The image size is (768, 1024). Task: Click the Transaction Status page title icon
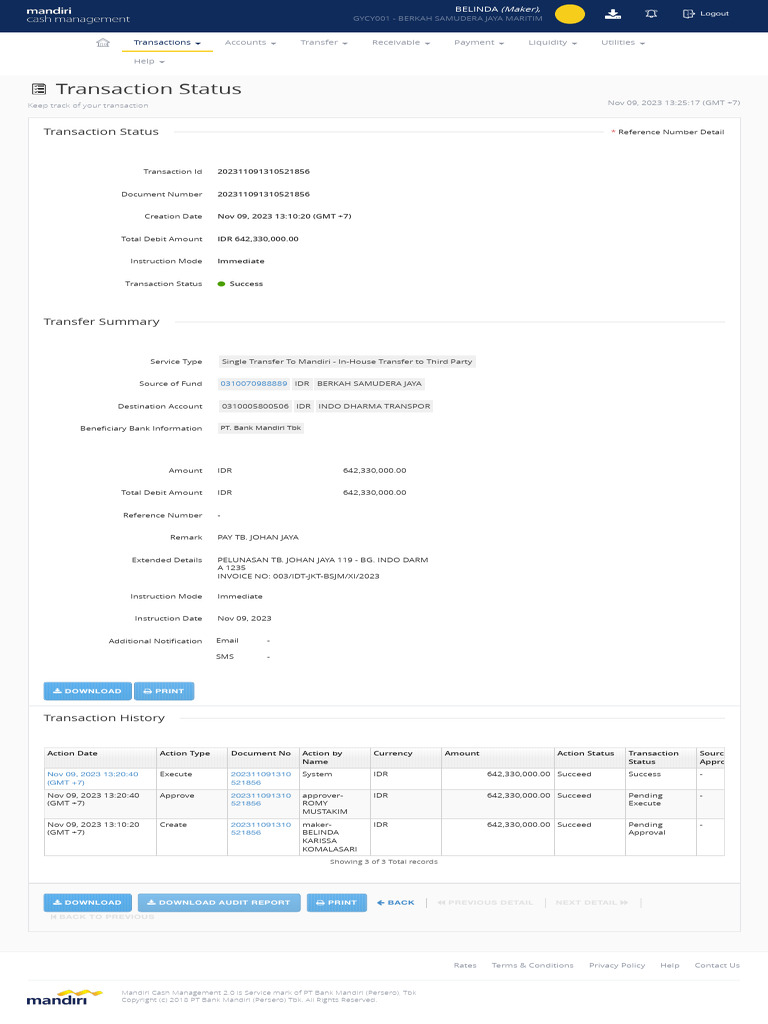(x=39, y=89)
